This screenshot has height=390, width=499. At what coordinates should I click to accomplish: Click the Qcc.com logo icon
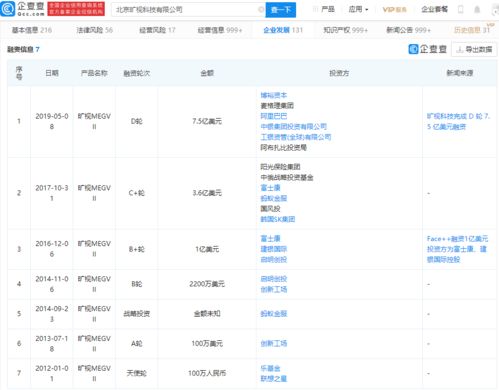[x=8, y=9]
